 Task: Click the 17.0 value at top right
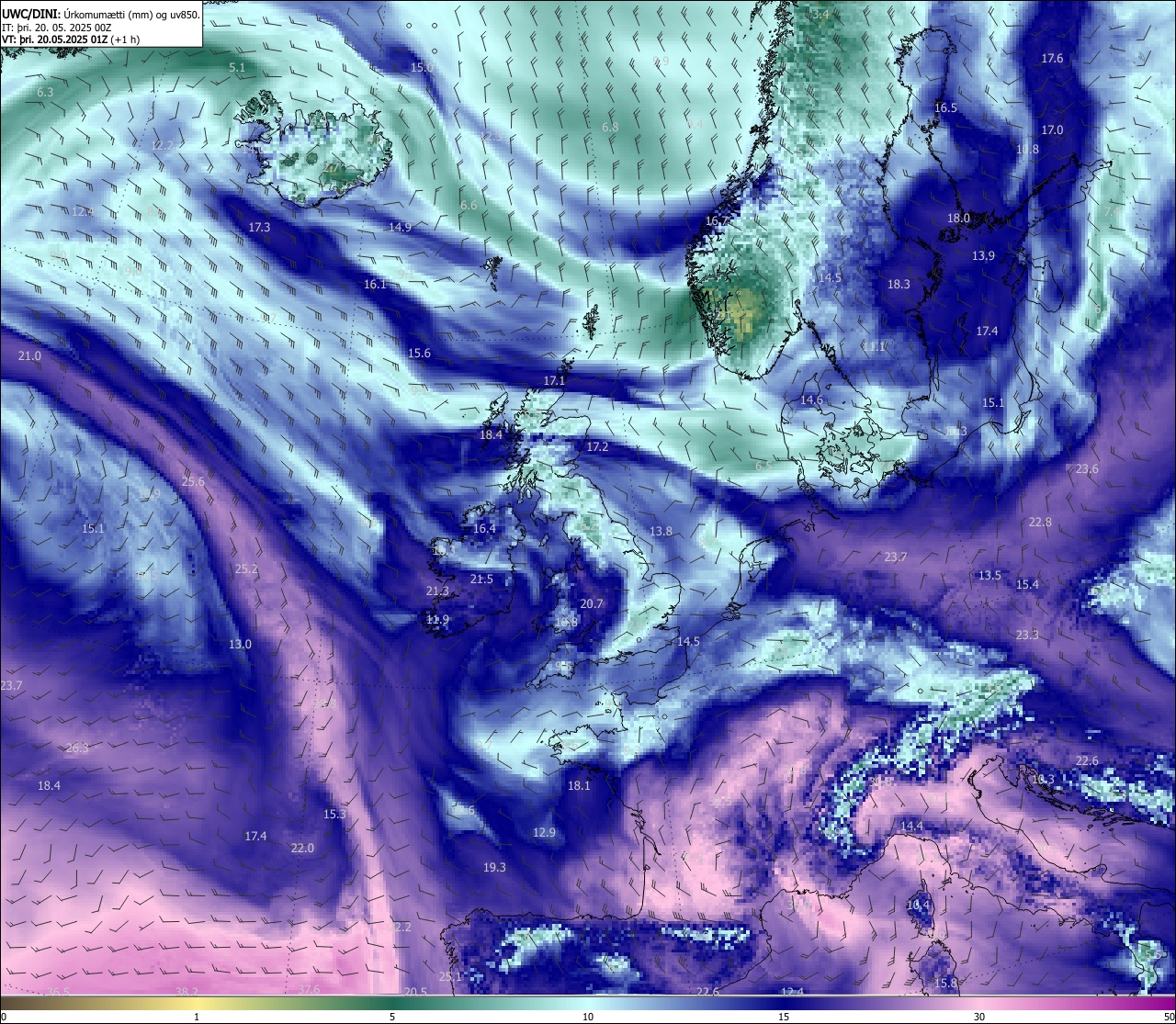[x=1052, y=130]
